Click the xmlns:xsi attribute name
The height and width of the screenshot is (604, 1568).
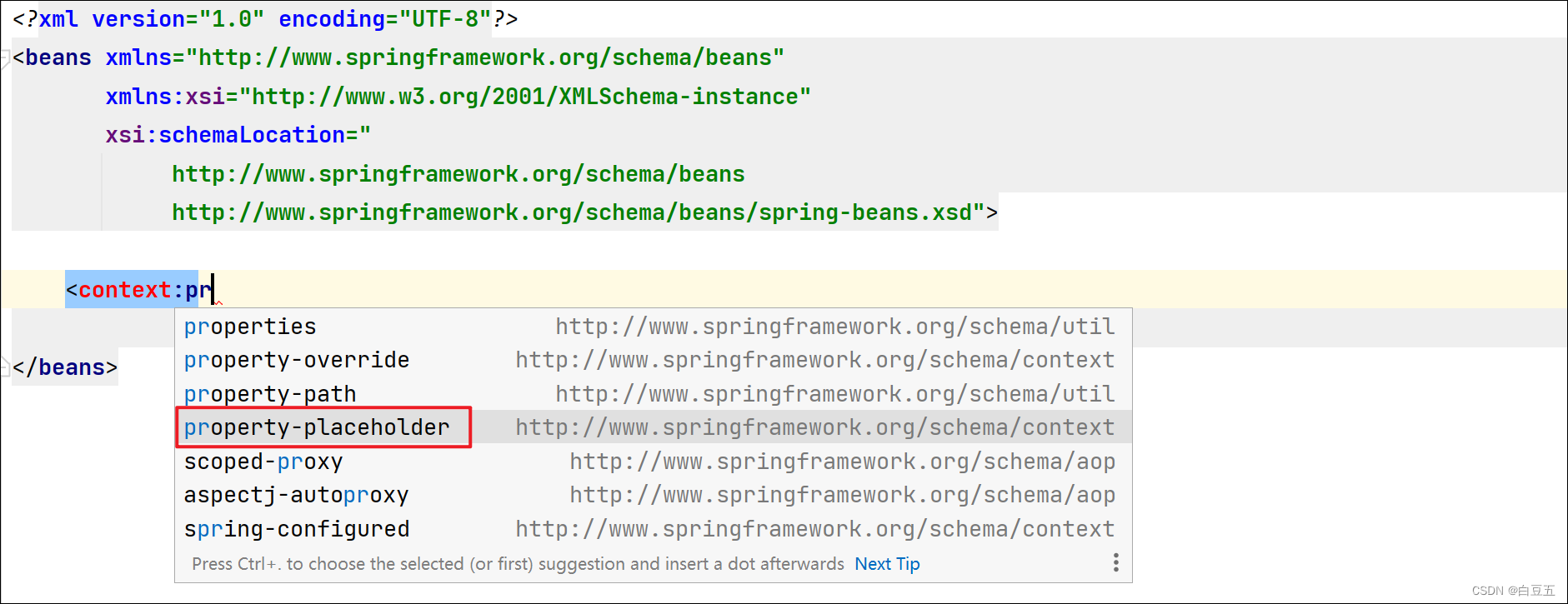click(165, 97)
